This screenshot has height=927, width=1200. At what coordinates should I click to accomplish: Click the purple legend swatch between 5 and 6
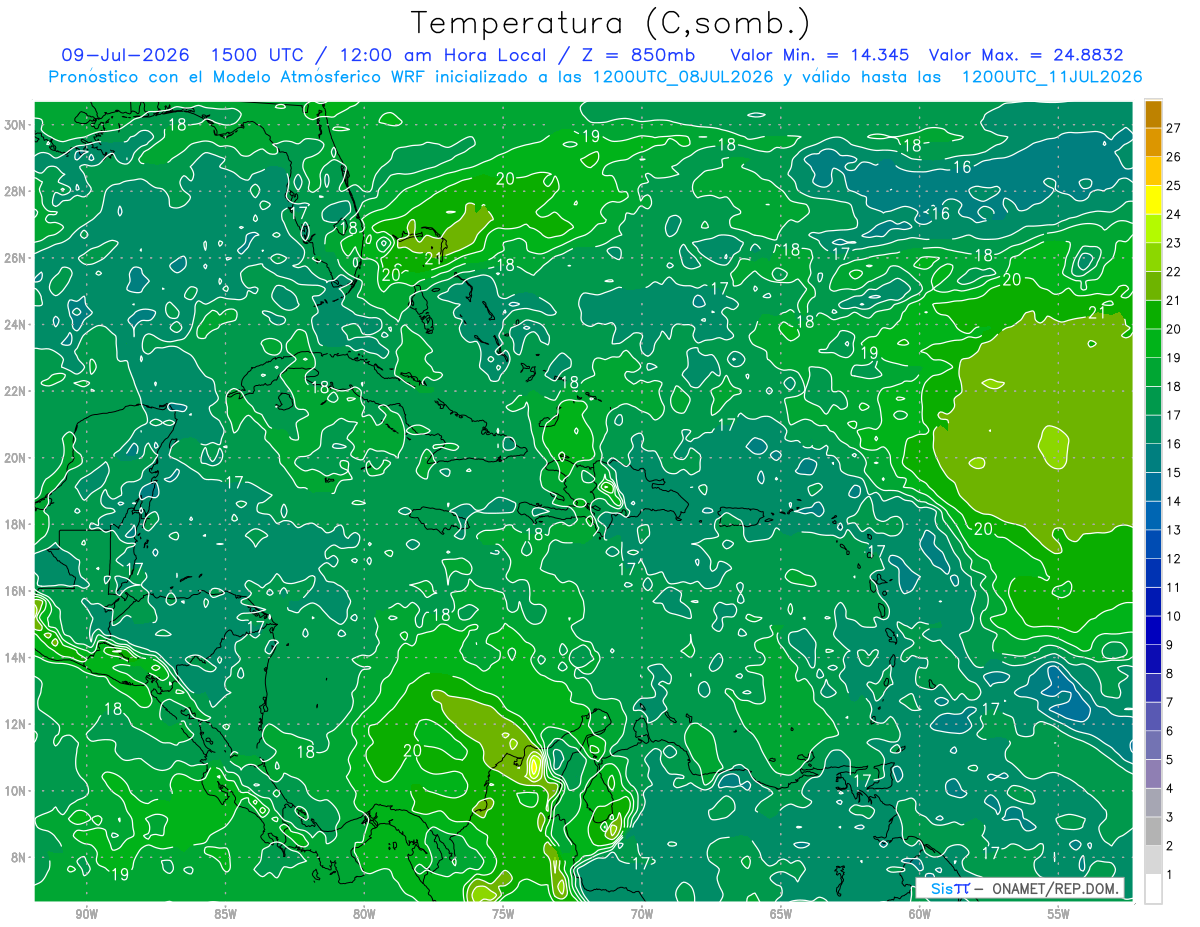tap(1153, 745)
